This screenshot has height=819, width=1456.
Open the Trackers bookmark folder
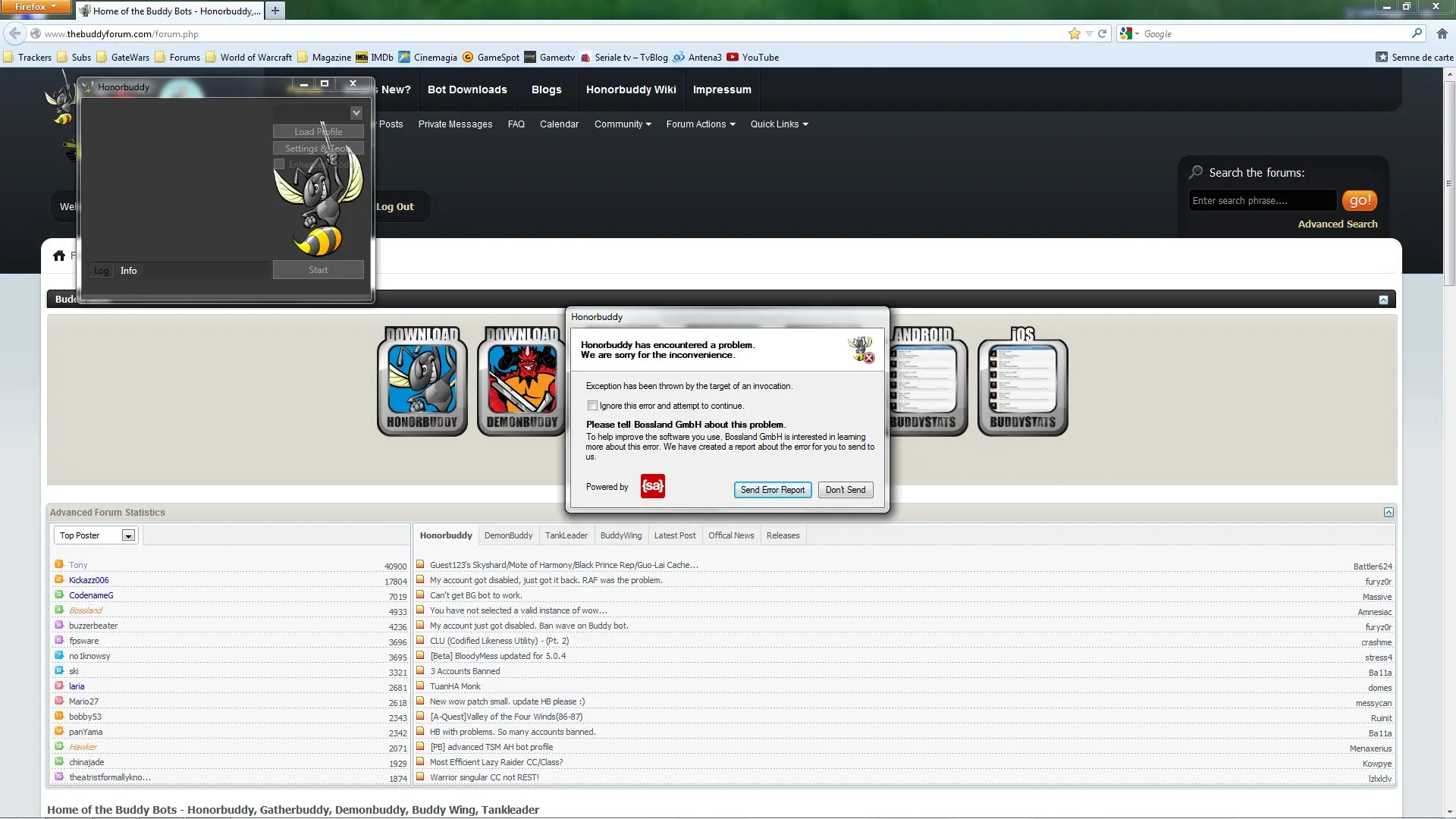pos(27,58)
